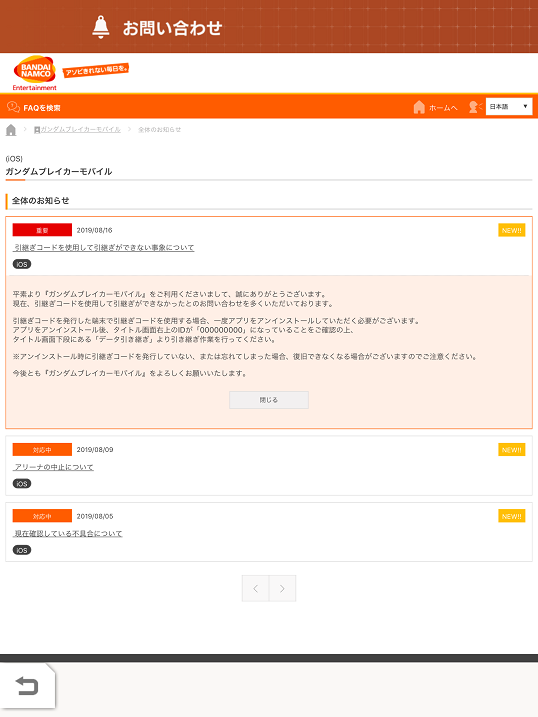The height and width of the screenshot is (717, 538).
Task: Click the アソビきれない毎日を slogan banner
Action: pos(96,70)
